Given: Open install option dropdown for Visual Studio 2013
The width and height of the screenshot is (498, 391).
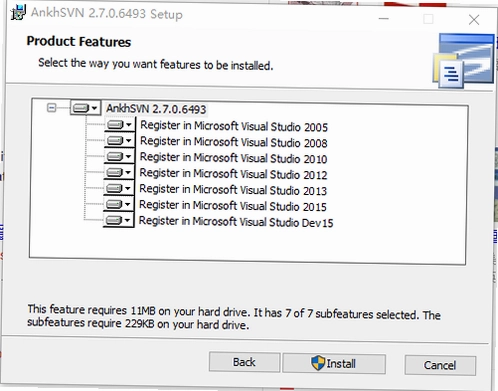Looking at the screenshot, I should 119,188.
